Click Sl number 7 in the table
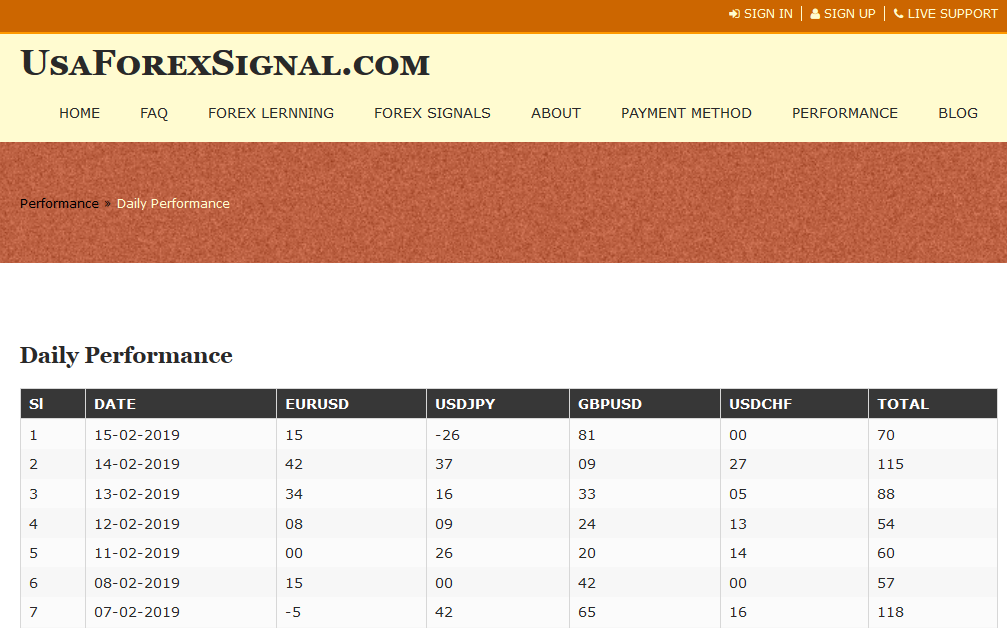1007x628 pixels. point(33,613)
